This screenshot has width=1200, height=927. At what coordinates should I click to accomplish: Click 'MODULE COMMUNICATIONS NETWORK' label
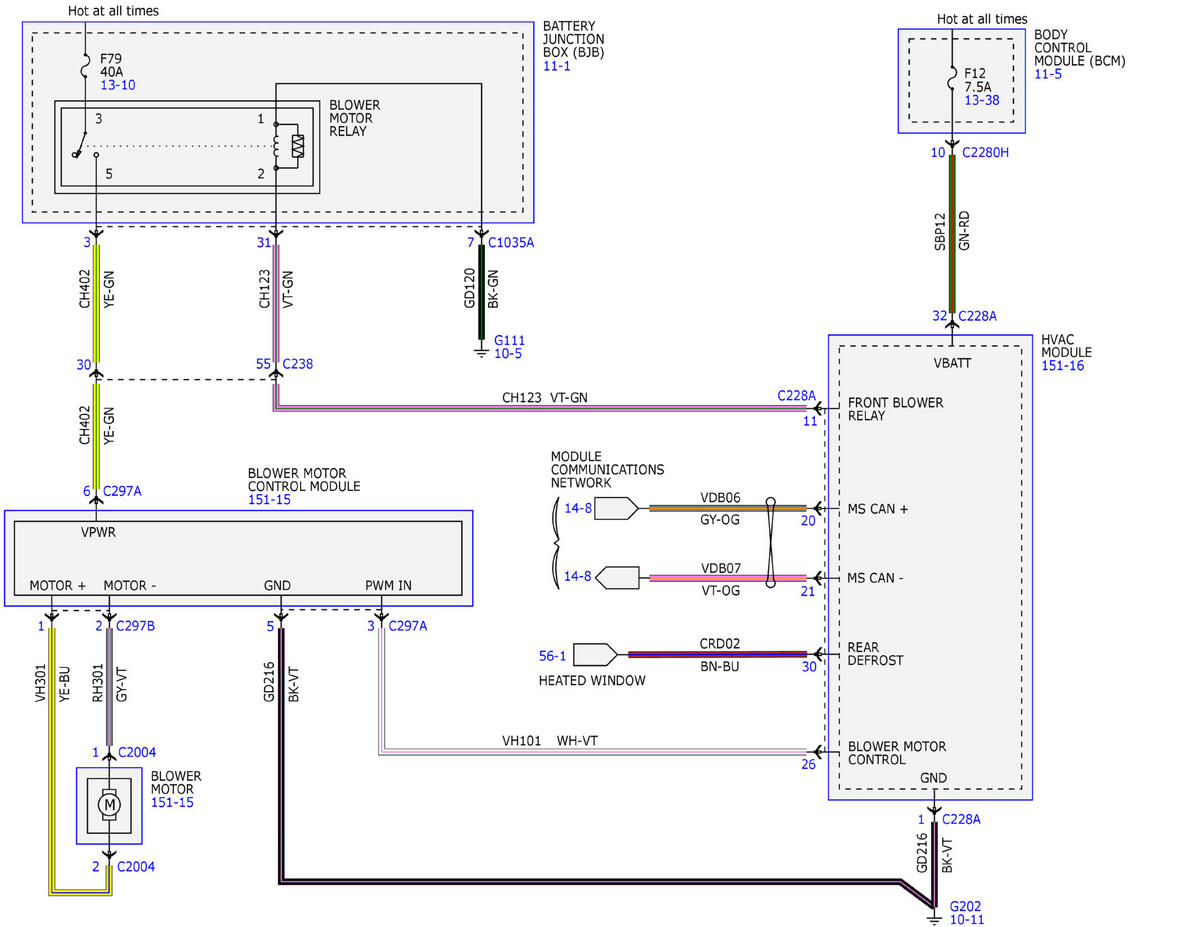pyautogui.click(x=607, y=469)
